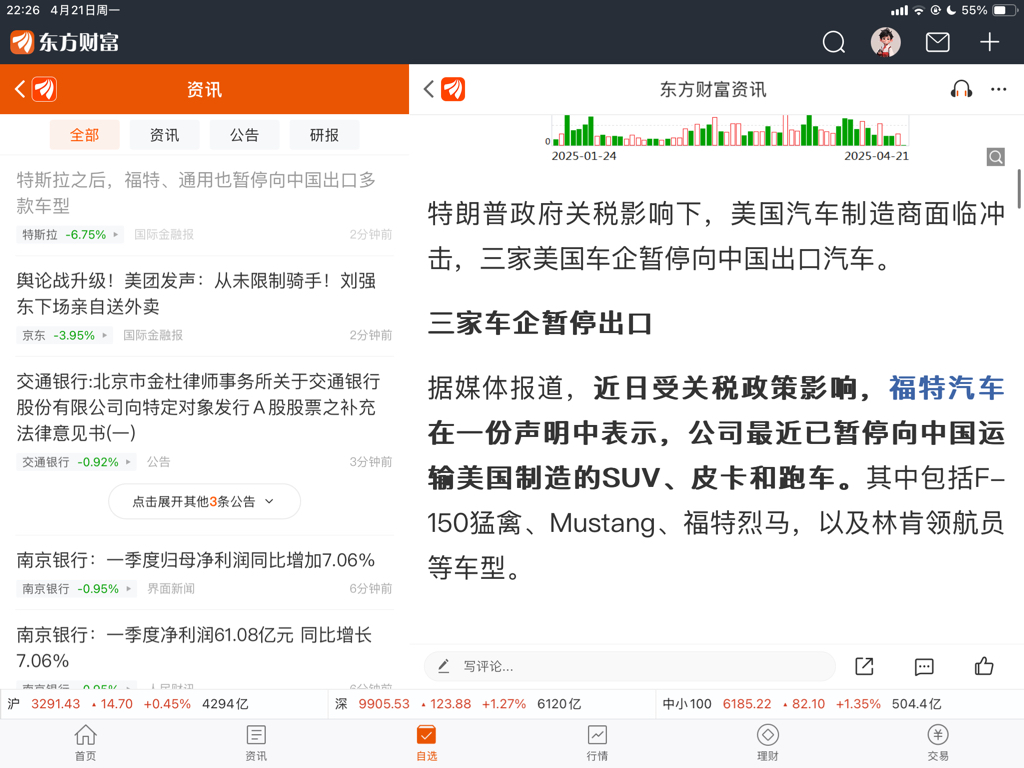Go back from the 东方财富资讯 article
Image resolution: width=1024 pixels, height=768 pixels.
(x=428, y=89)
